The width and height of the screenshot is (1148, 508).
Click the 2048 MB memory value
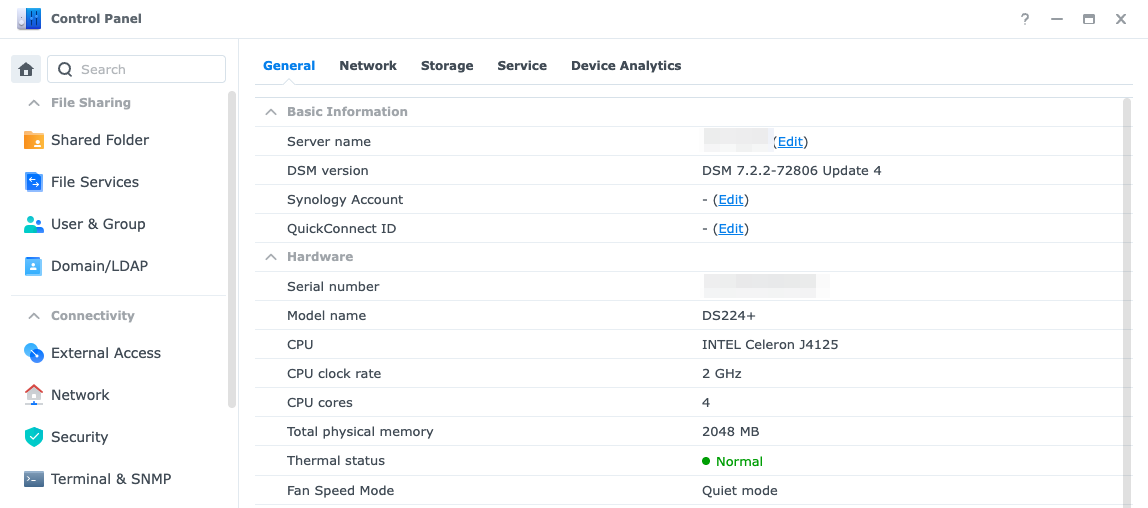[x=730, y=432]
